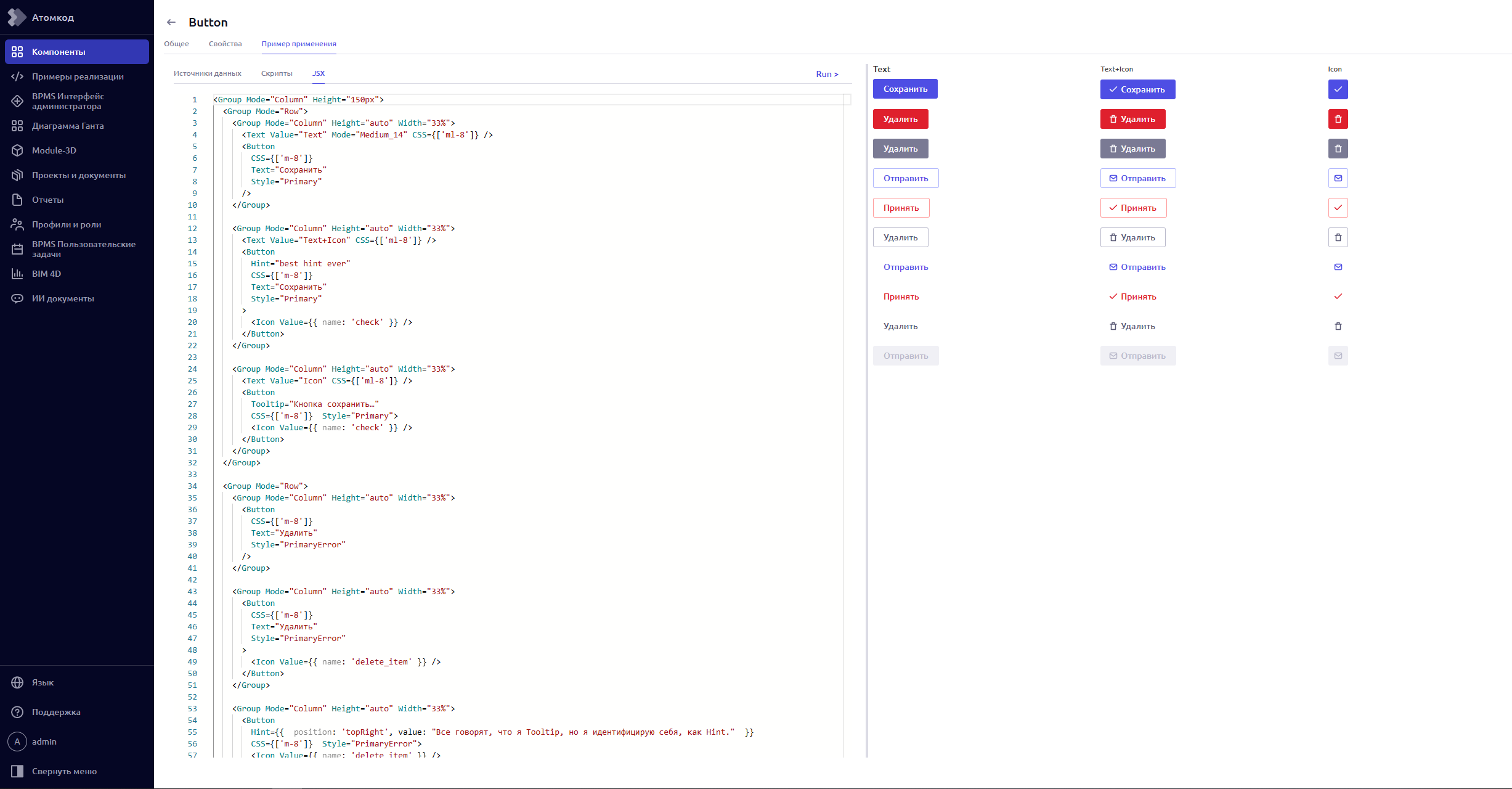Click the Icon column heading
The height and width of the screenshot is (789, 1512).
pyautogui.click(x=1335, y=69)
